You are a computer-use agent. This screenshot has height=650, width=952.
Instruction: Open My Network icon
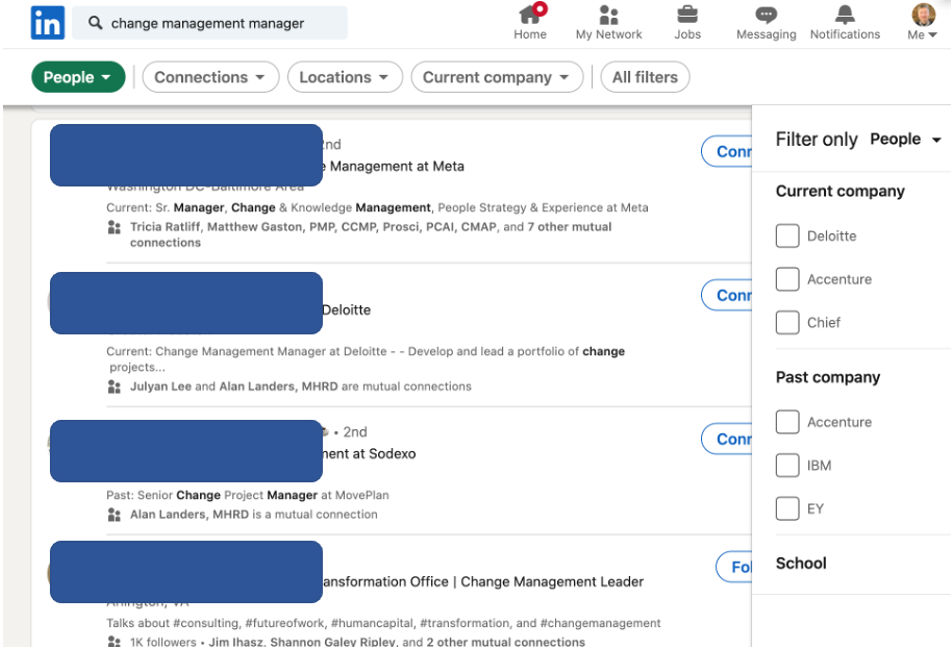coord(608,15)
